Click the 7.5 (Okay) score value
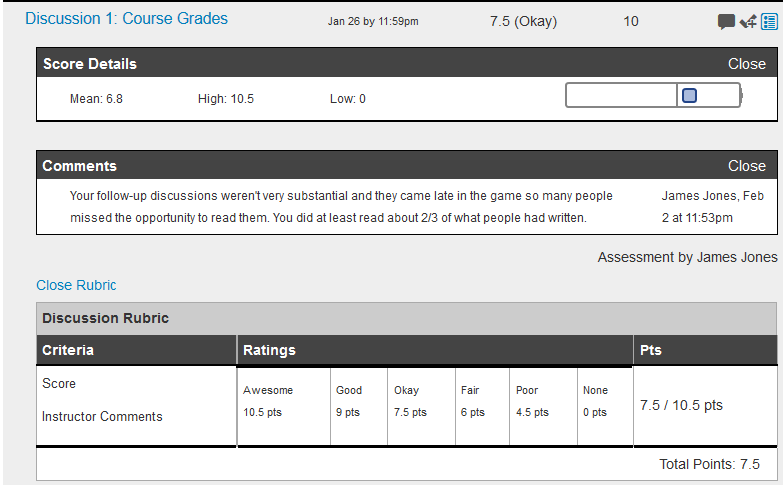The image size is (783, 485). tap(523, 21)
